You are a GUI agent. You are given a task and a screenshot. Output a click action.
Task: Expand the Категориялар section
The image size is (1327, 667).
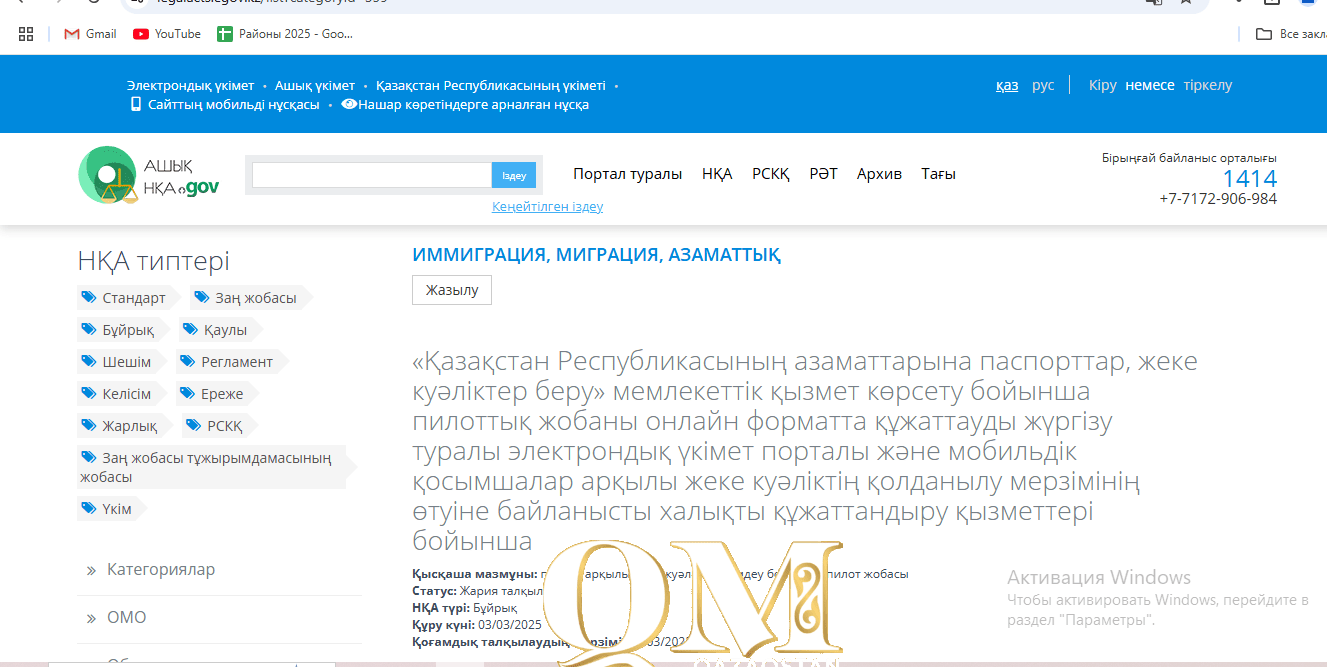tap(161, 569)
